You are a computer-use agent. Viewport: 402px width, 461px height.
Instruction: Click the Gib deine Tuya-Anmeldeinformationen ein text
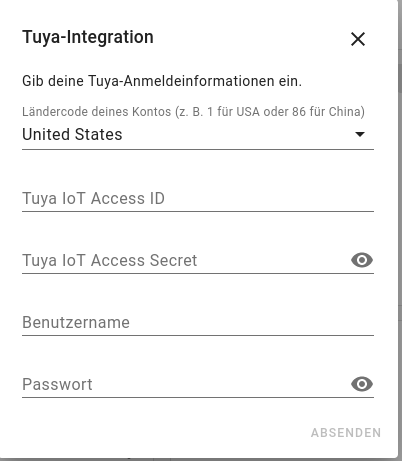162,81
